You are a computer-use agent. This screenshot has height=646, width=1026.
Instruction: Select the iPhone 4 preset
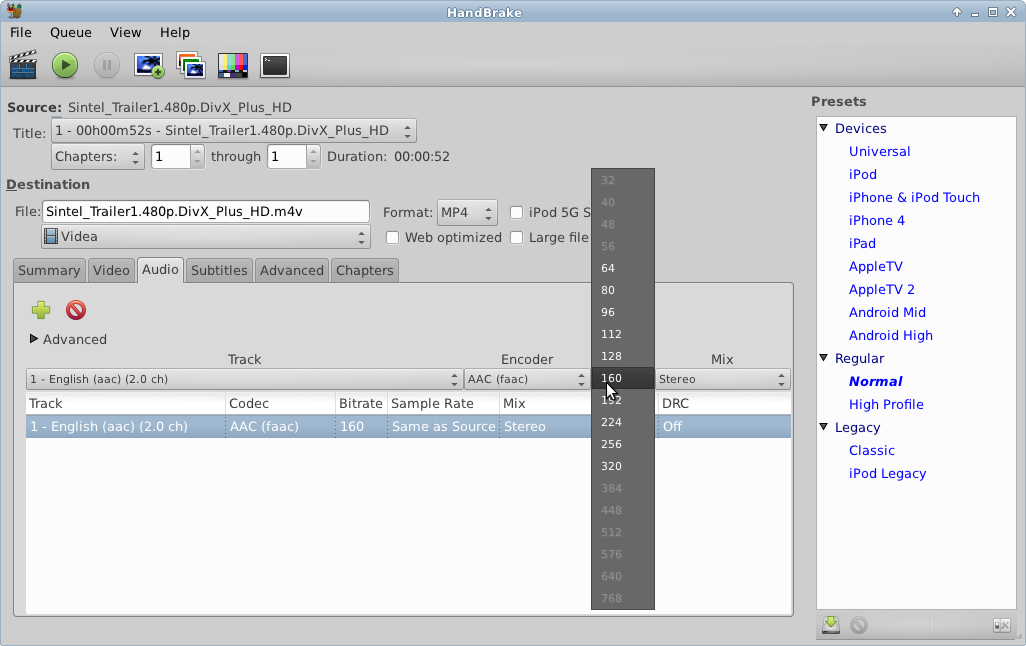point(877,220)
